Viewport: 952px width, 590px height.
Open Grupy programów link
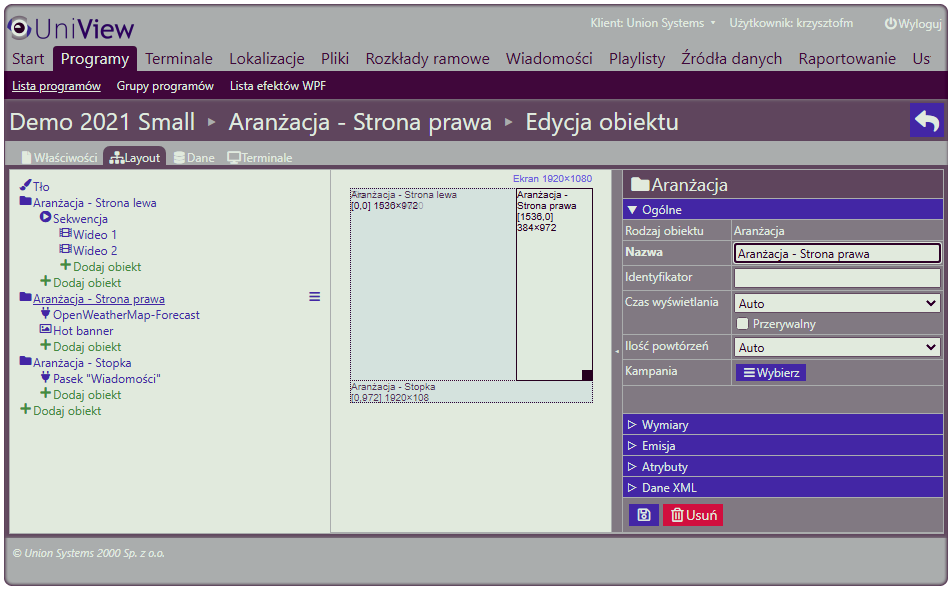coord(165,86)
